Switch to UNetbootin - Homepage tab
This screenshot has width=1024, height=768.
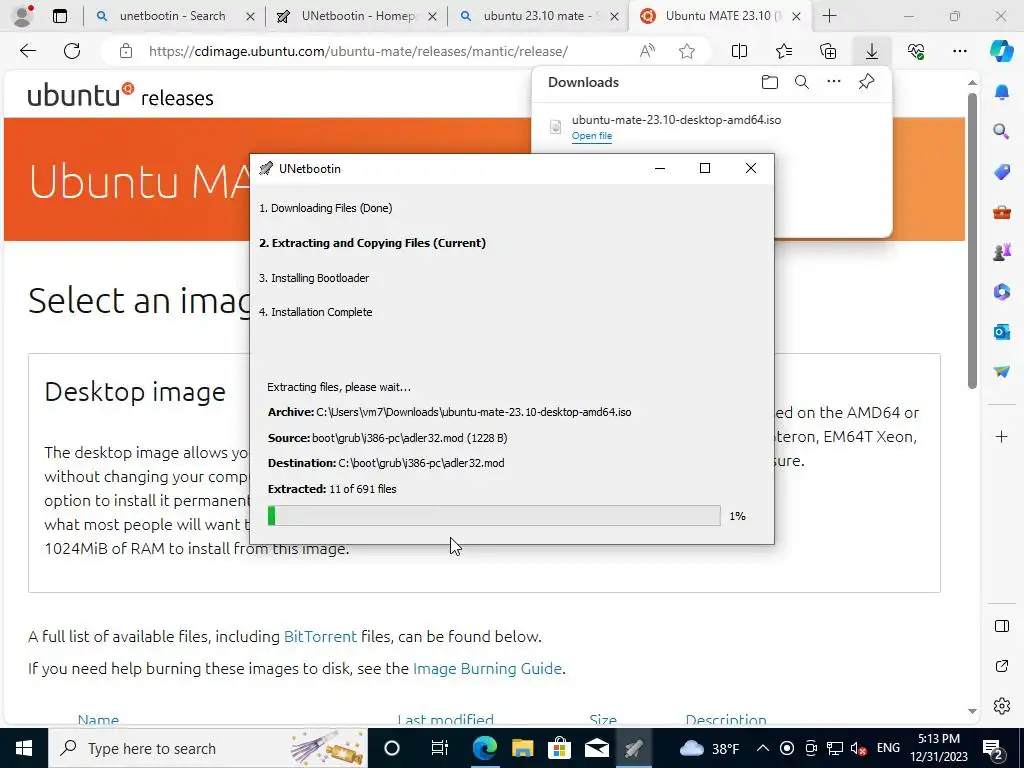357,16
